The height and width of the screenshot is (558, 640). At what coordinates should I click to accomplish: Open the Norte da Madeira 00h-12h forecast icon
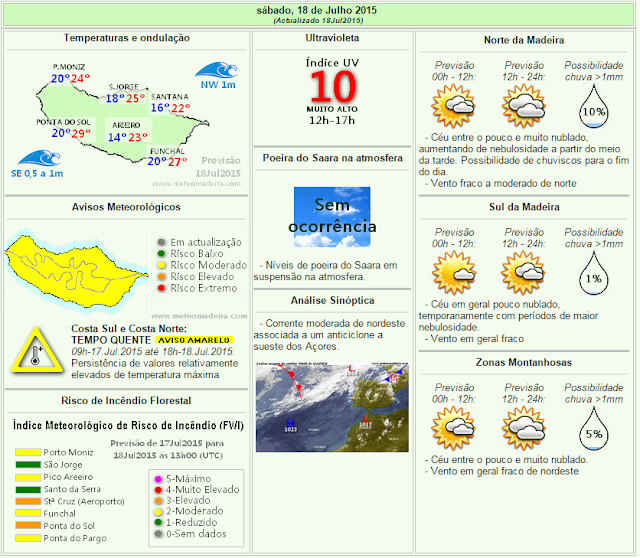[453, 106]
